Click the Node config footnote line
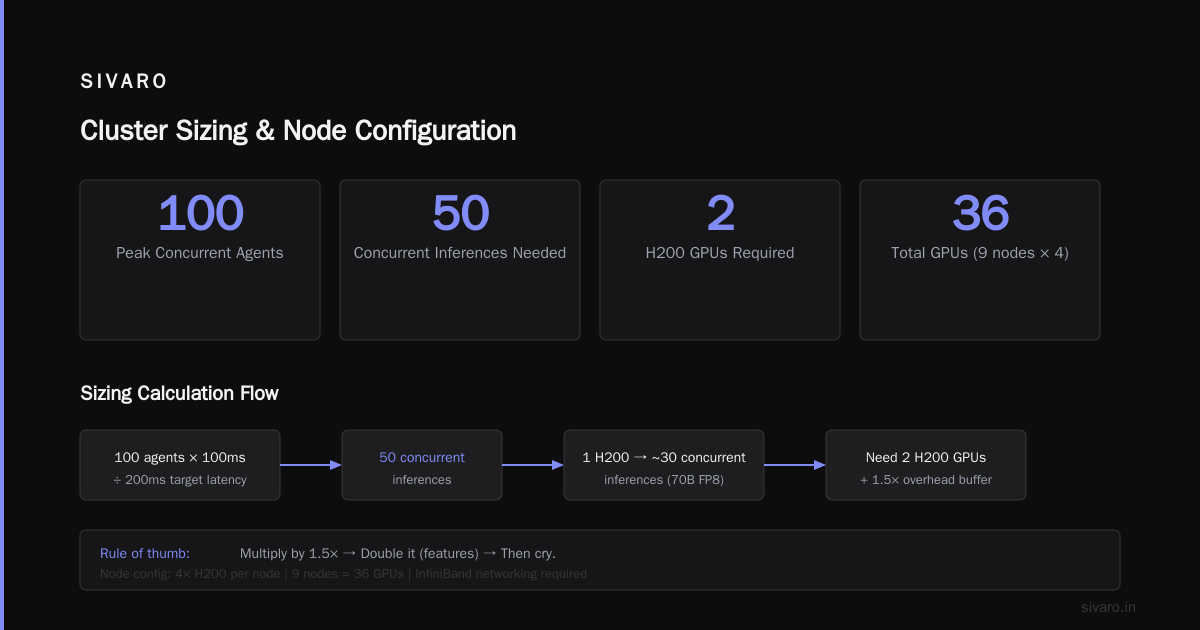 tap(343, 574)
